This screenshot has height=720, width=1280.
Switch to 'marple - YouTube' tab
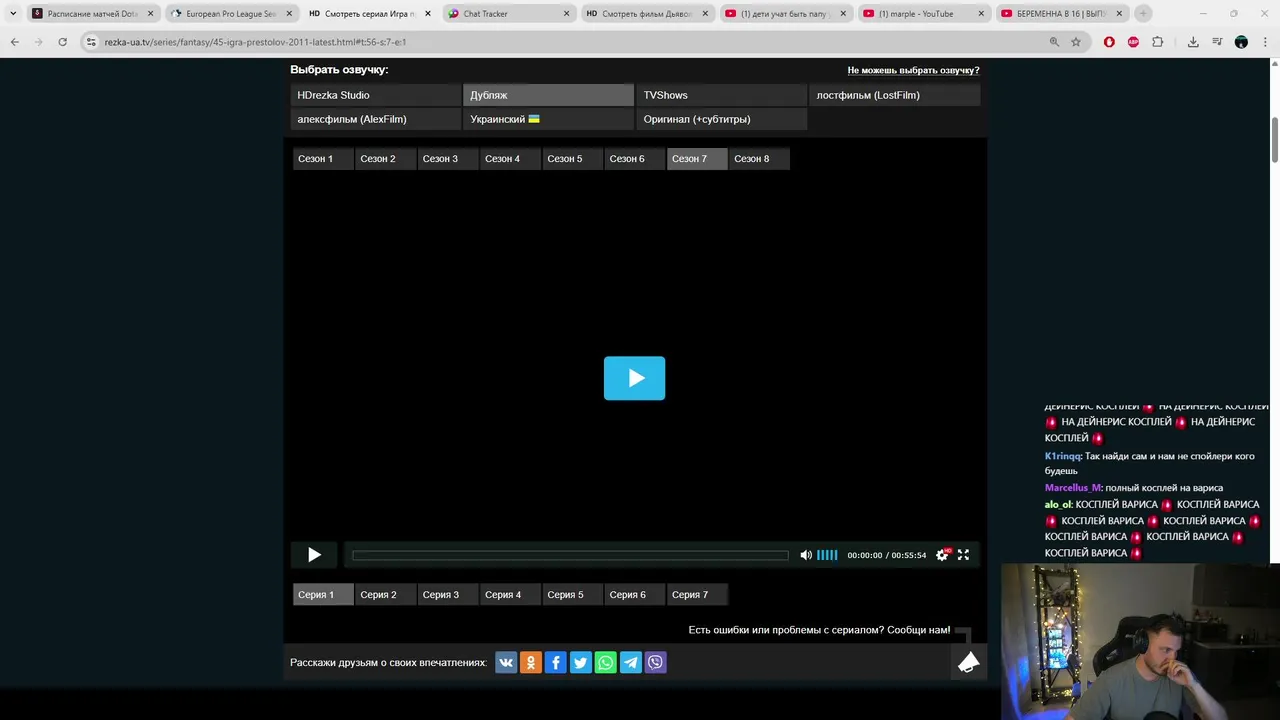[x=923, y=14]
